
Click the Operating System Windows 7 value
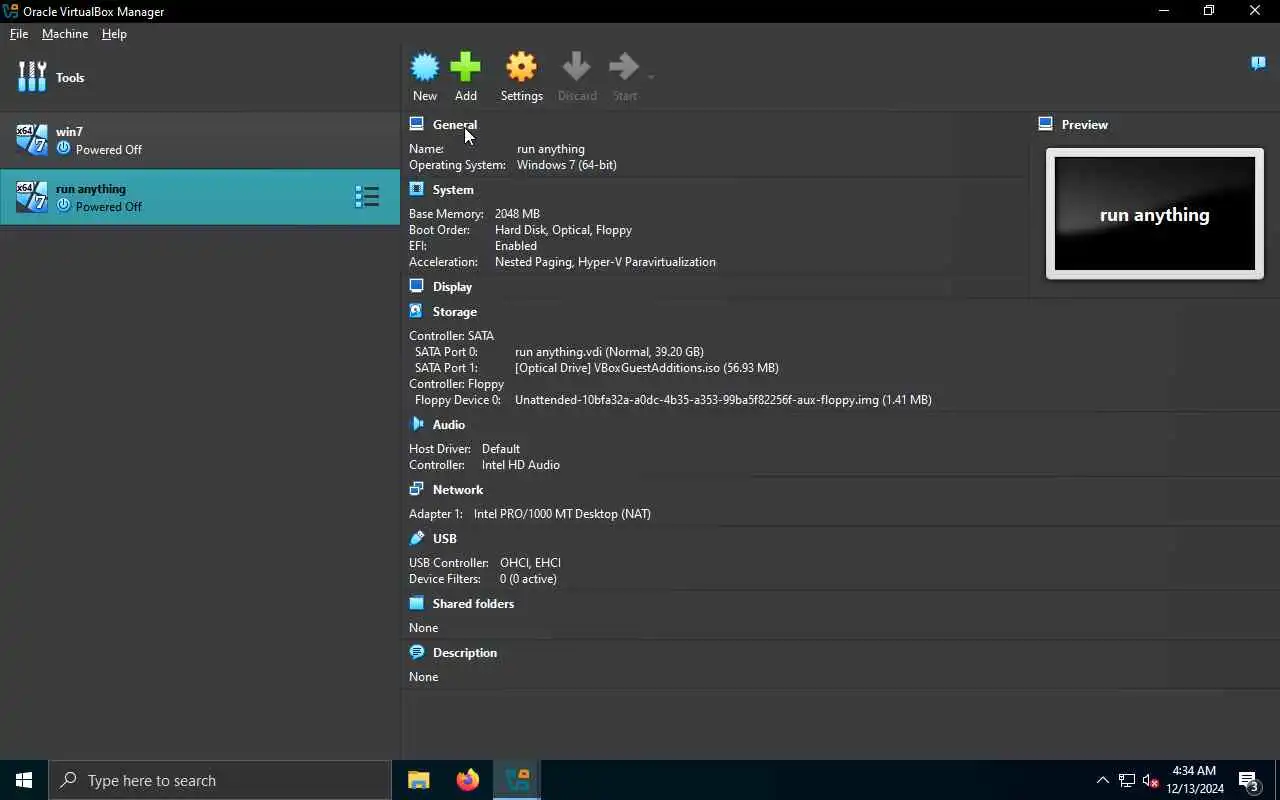[x=566, y=165]
